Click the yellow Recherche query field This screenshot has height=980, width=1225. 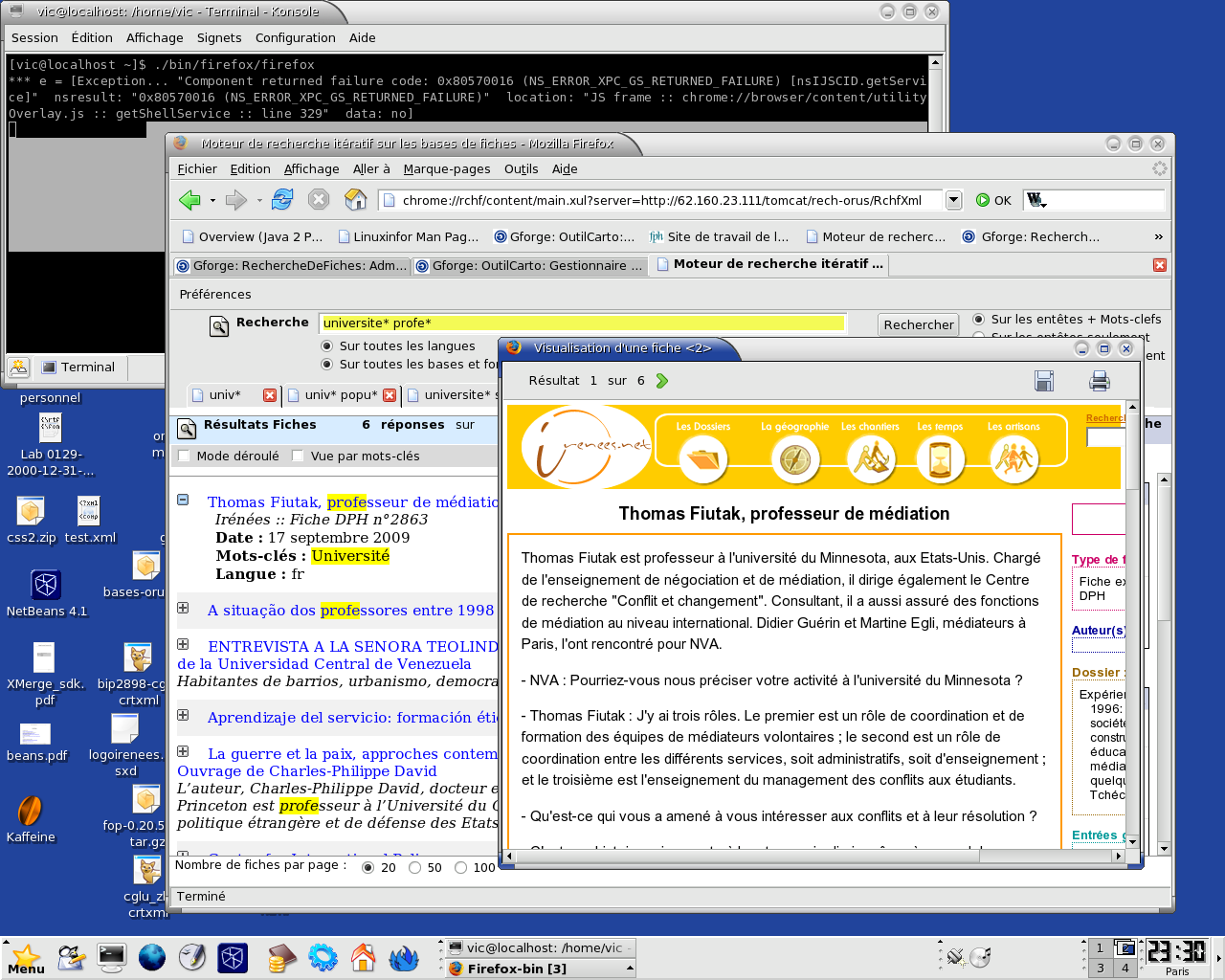coord(584,323)
